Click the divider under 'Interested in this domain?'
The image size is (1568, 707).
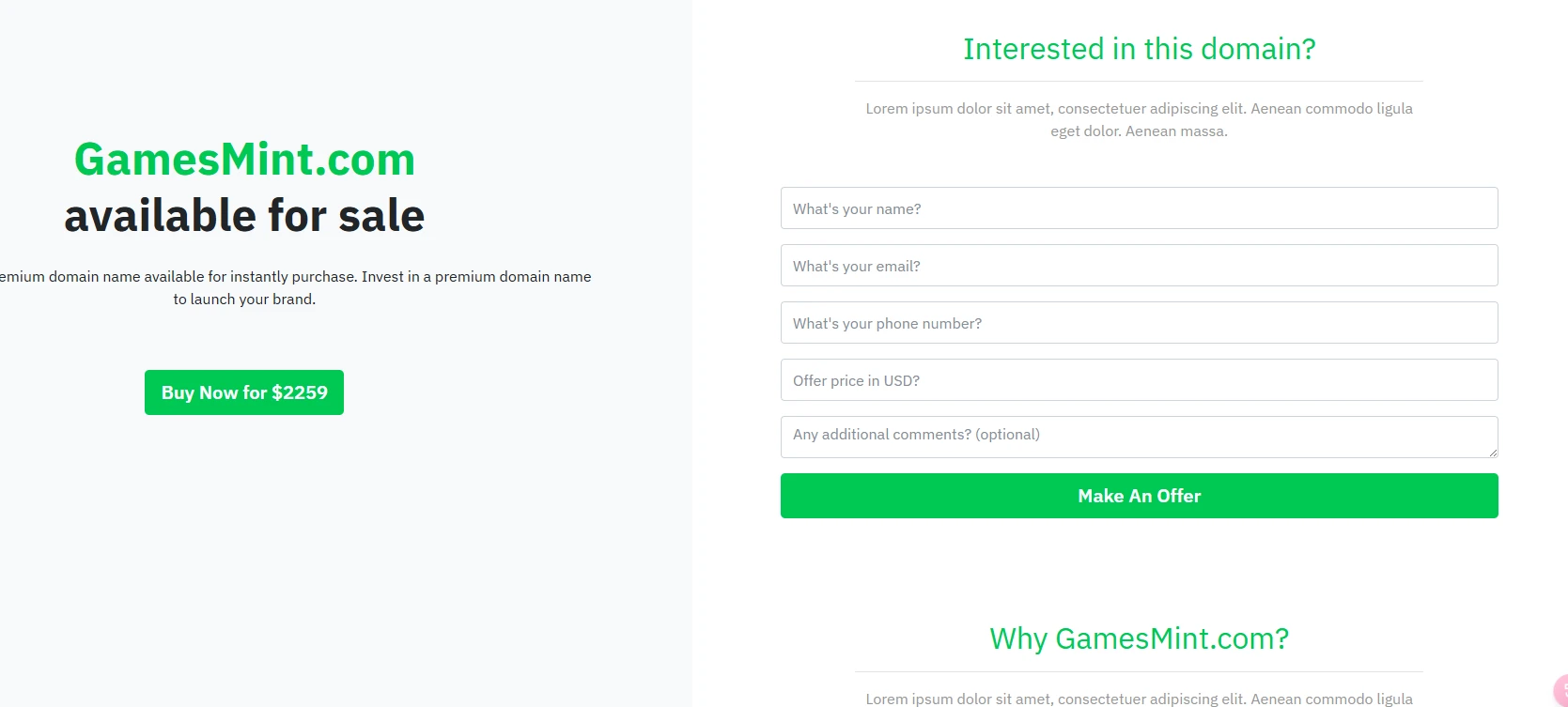(x=1139, y=82)
